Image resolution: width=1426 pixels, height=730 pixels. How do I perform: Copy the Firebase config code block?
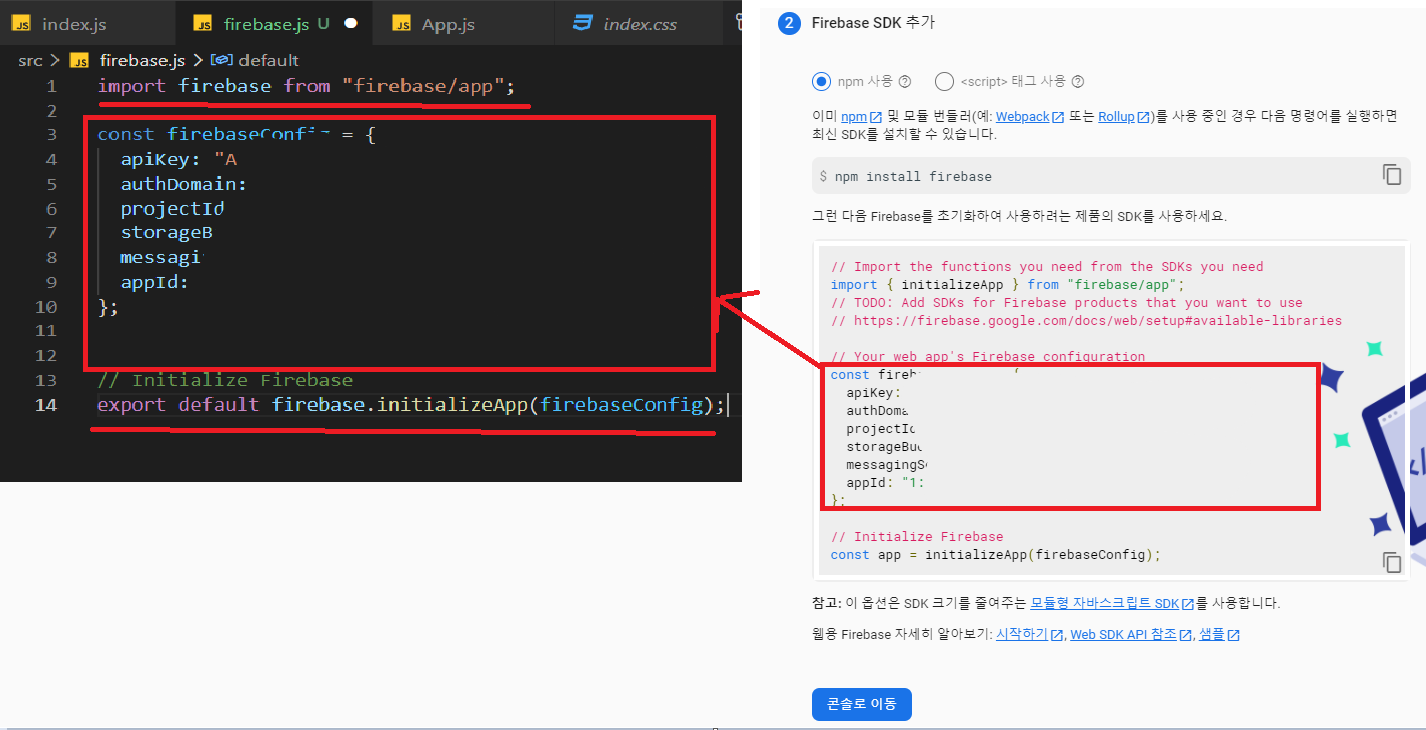(1392, 562)
